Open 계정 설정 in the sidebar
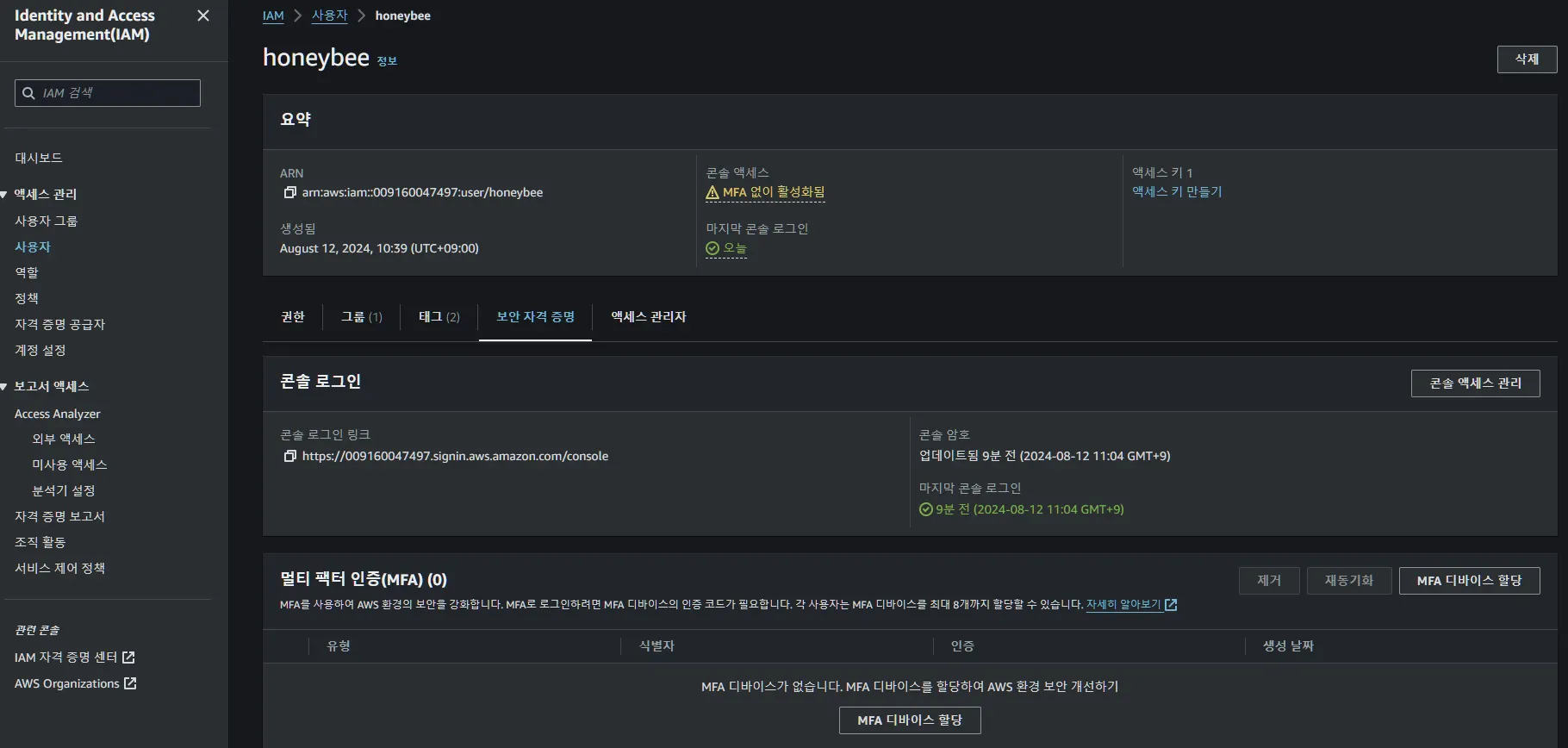 (x=40, y=351)
